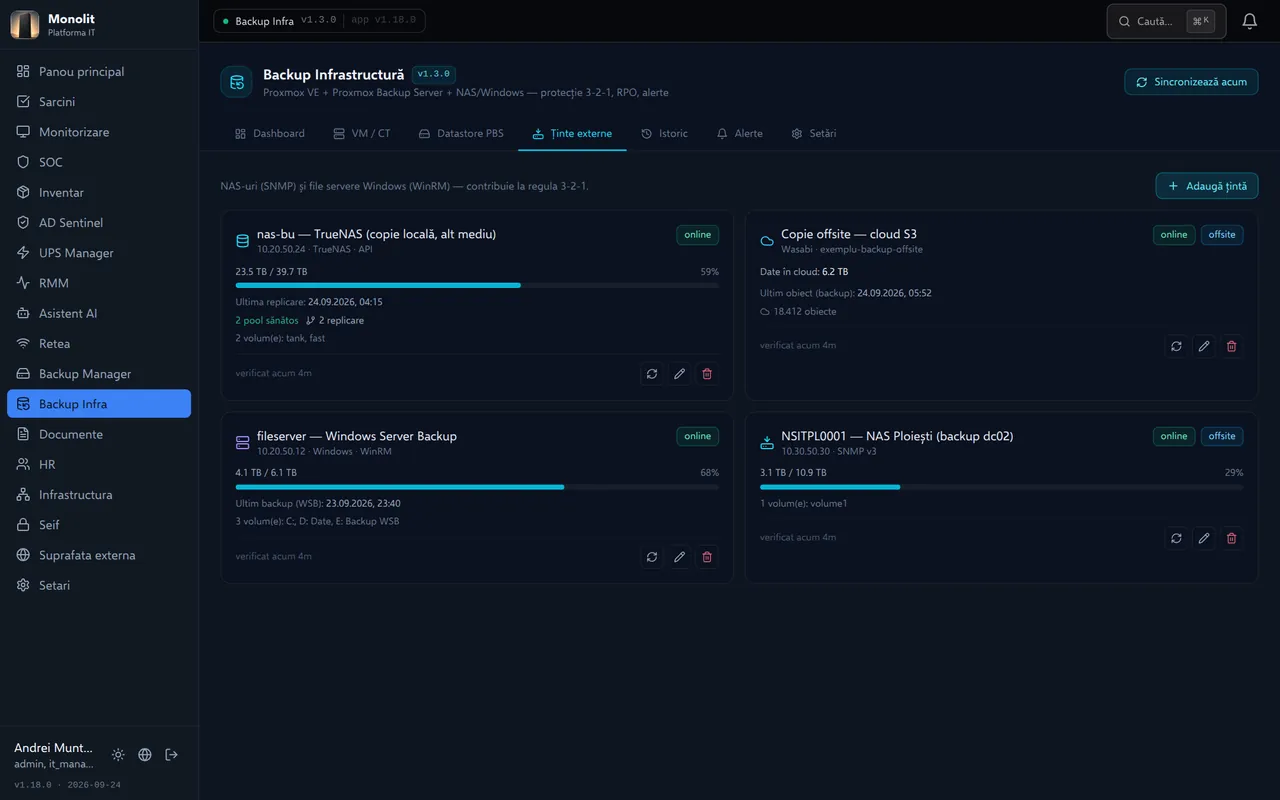
Task: Click the NSITPL0001 29% usage bar
Action: click(x=1002, y=487)
